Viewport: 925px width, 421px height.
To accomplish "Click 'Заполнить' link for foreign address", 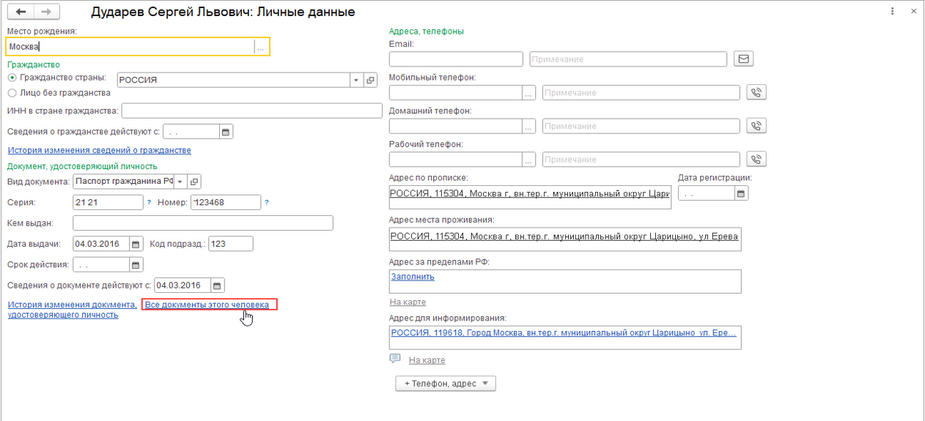I will (412, 277).
